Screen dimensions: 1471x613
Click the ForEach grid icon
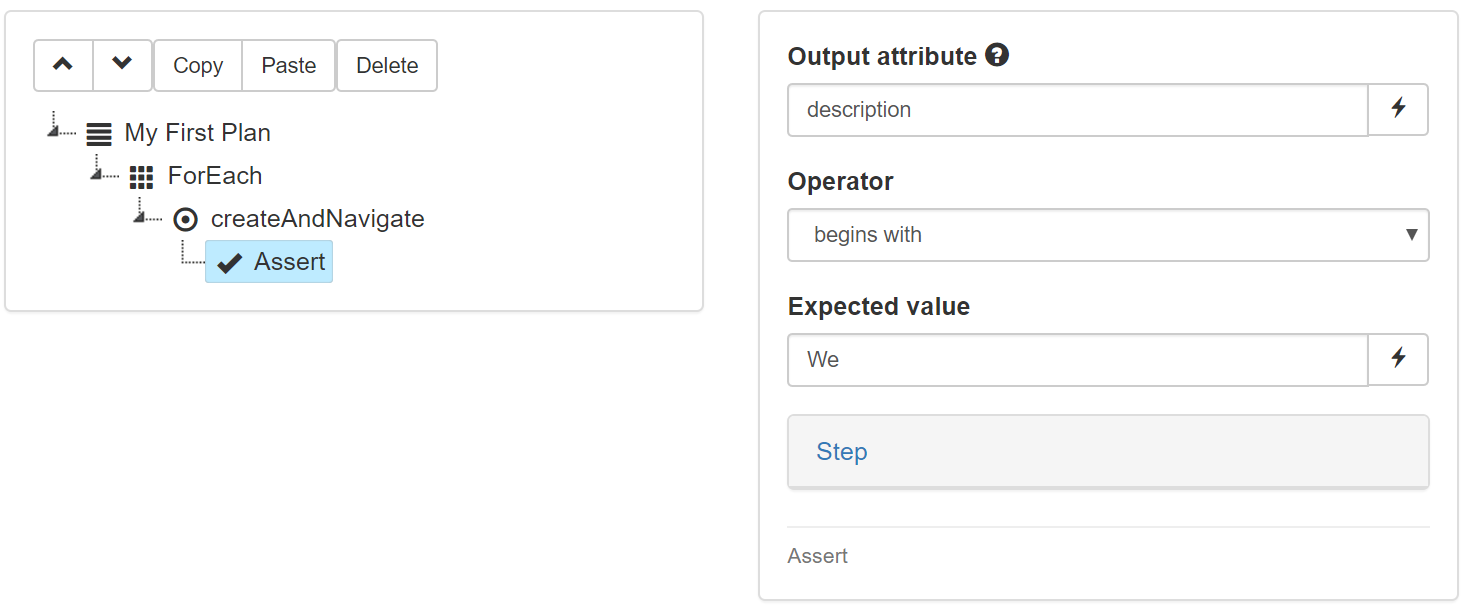tap(141, 177)
